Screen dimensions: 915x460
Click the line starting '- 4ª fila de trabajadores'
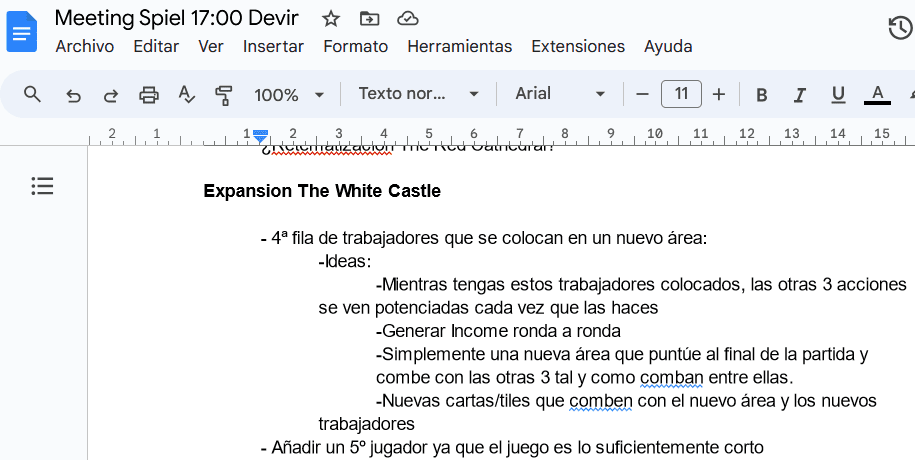point(484,238)
